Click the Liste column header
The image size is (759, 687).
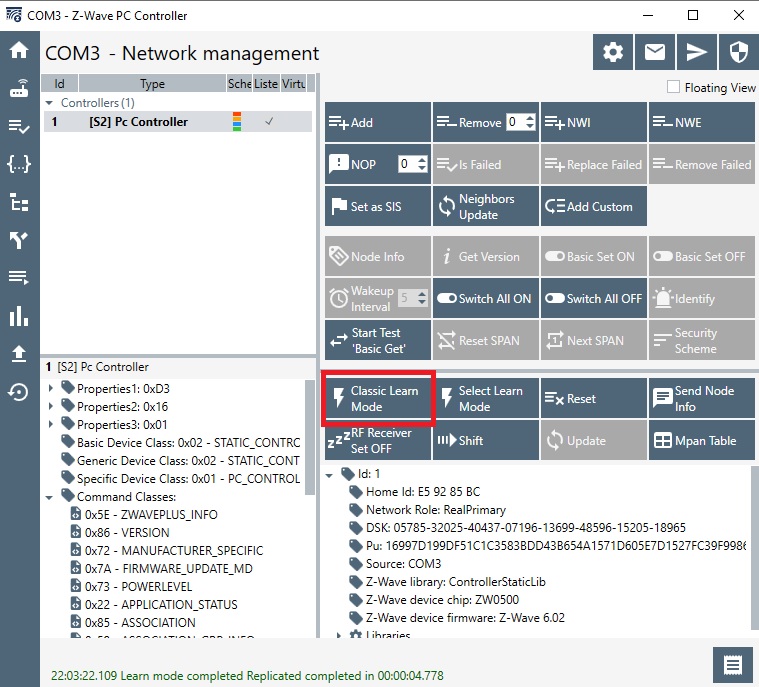pyautogui.click(x=266, y=83)
